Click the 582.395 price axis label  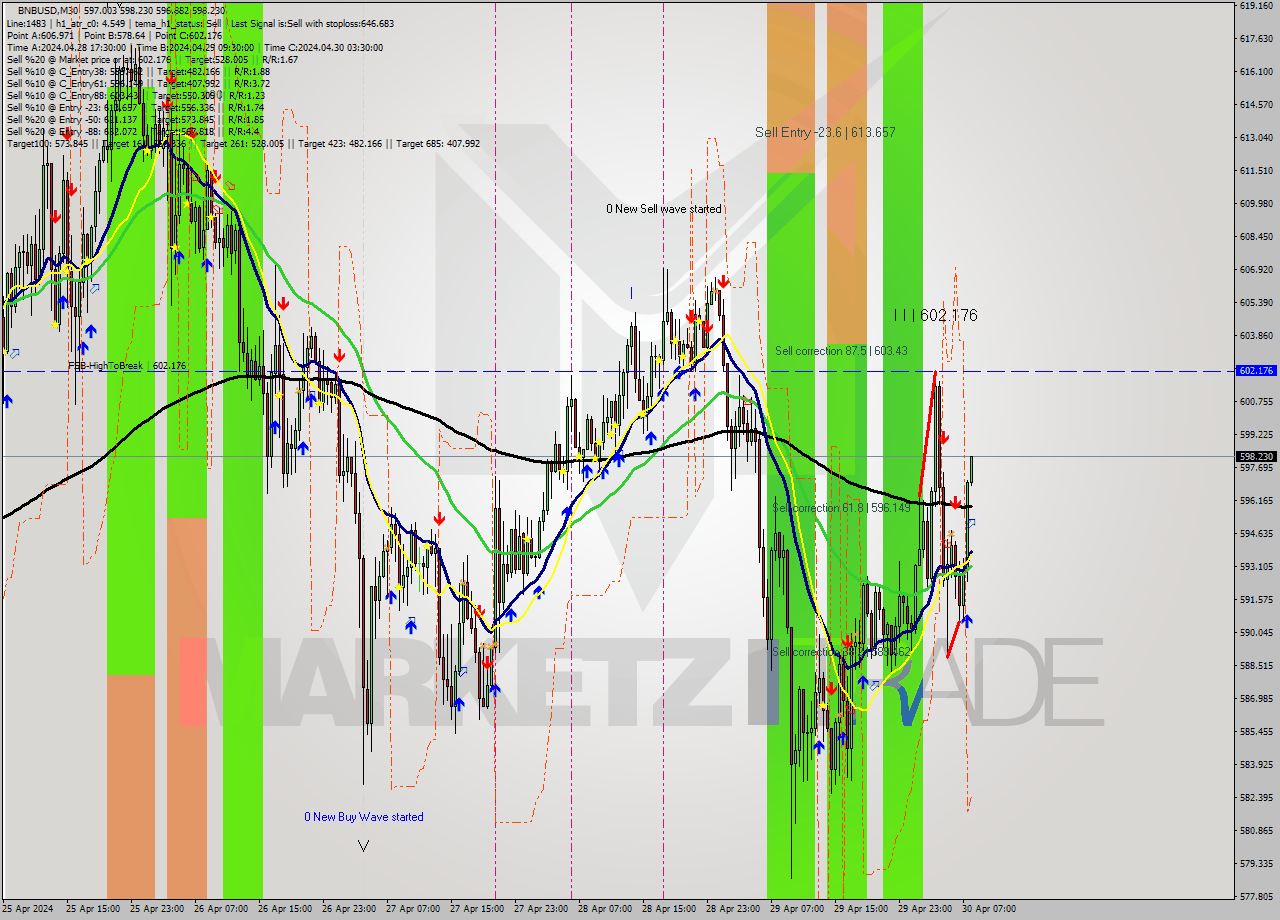coord(1256,797)
